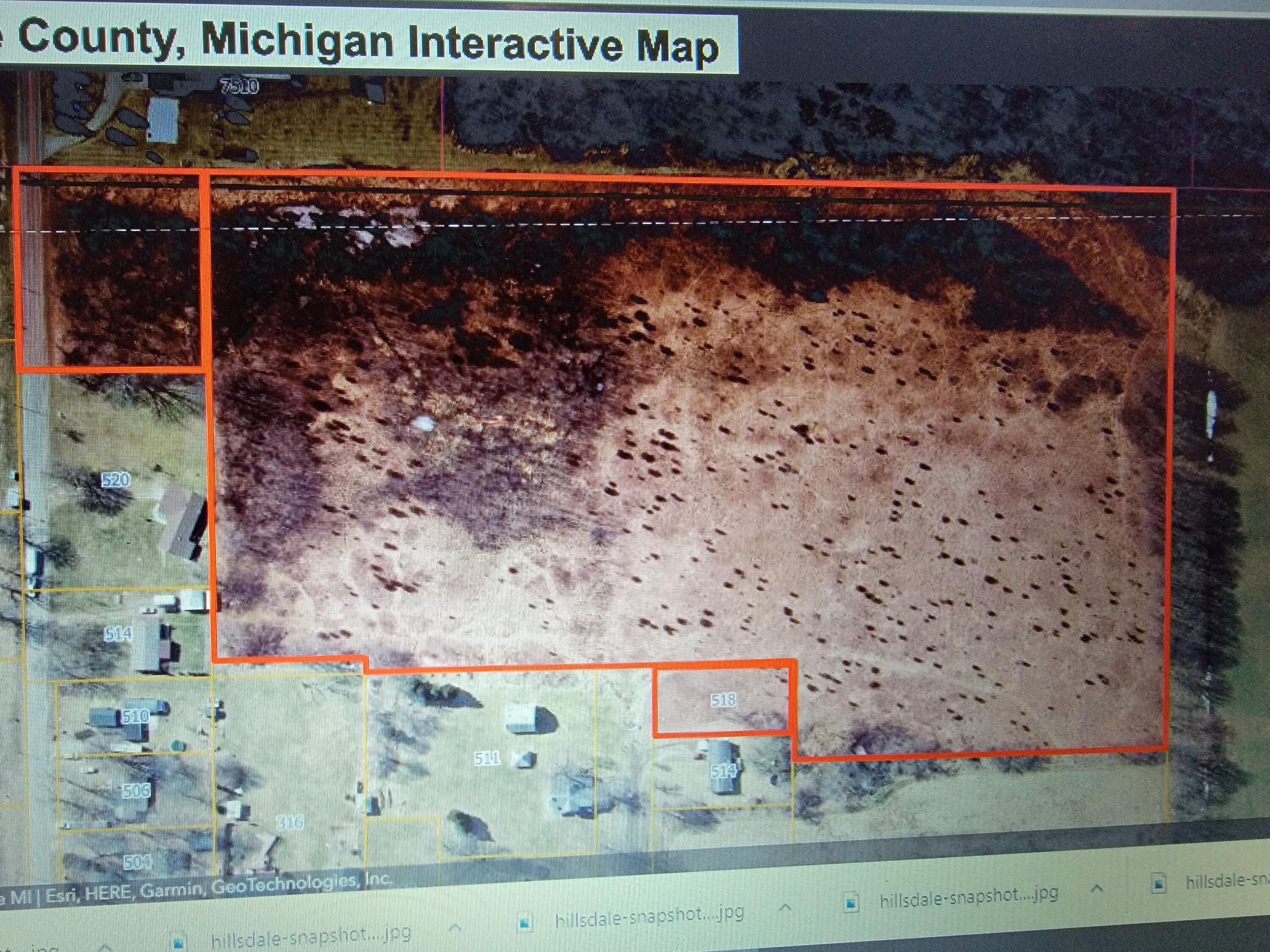Select parcel labeled 7510 at top of the map
Screen dimensions: 1270x952
pos(240,86)
